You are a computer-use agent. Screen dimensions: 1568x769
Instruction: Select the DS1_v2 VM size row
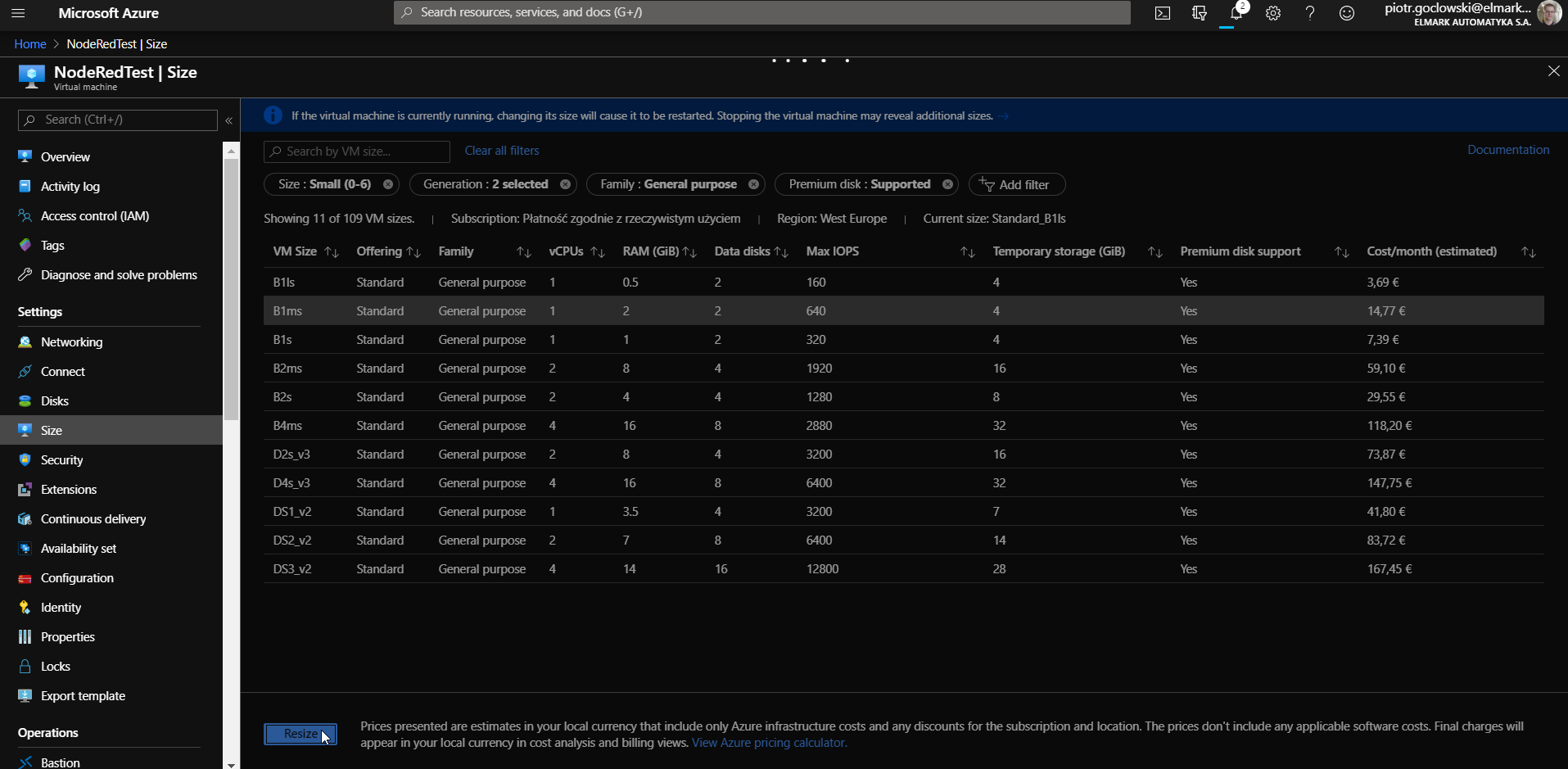point(904,512)
